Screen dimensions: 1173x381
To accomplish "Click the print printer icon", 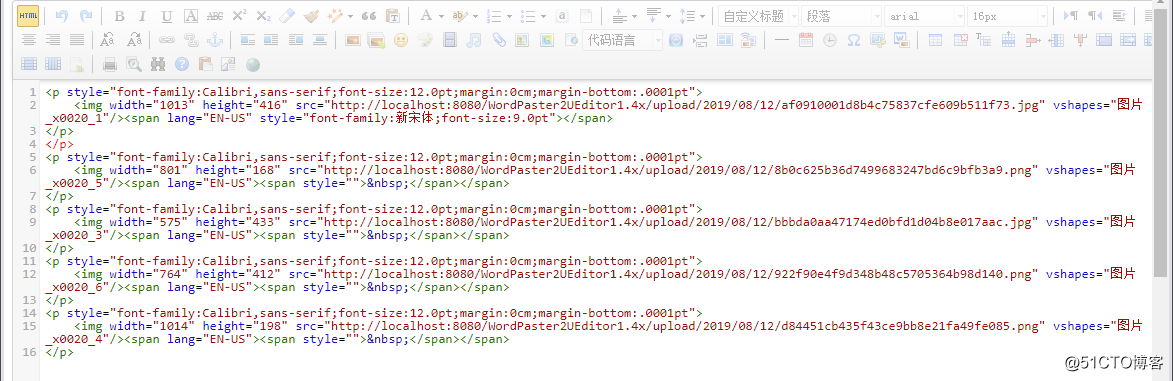I will (109, 64).
